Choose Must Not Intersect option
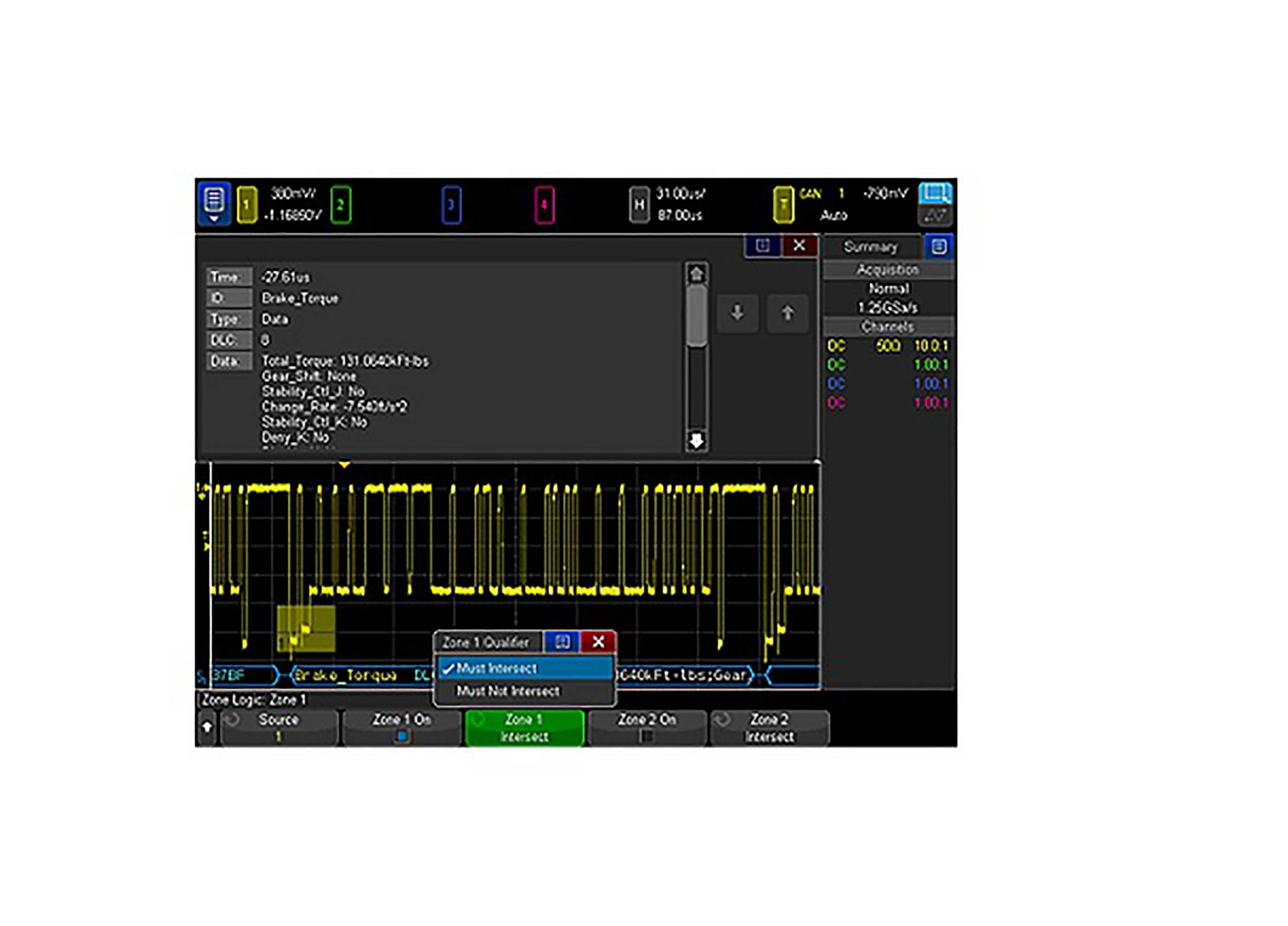The image size is (1288, 926). click(x=507, y=691)
